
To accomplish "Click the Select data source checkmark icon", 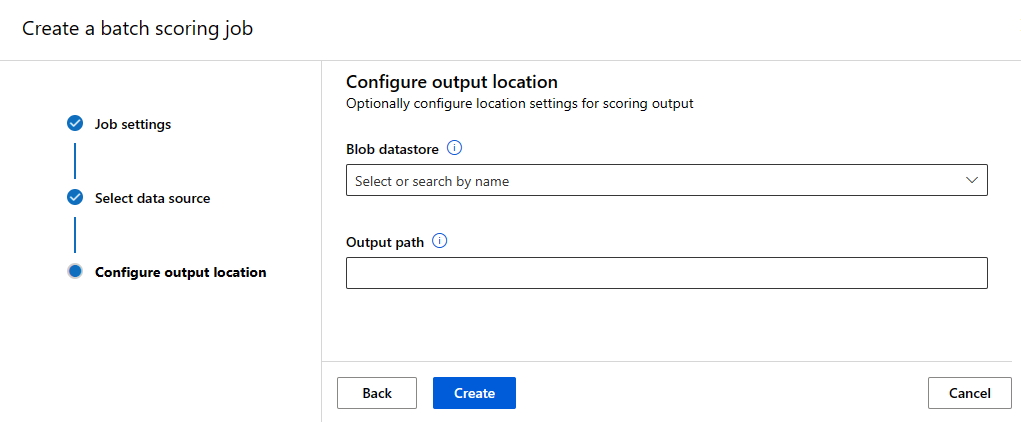I will 75,198.
